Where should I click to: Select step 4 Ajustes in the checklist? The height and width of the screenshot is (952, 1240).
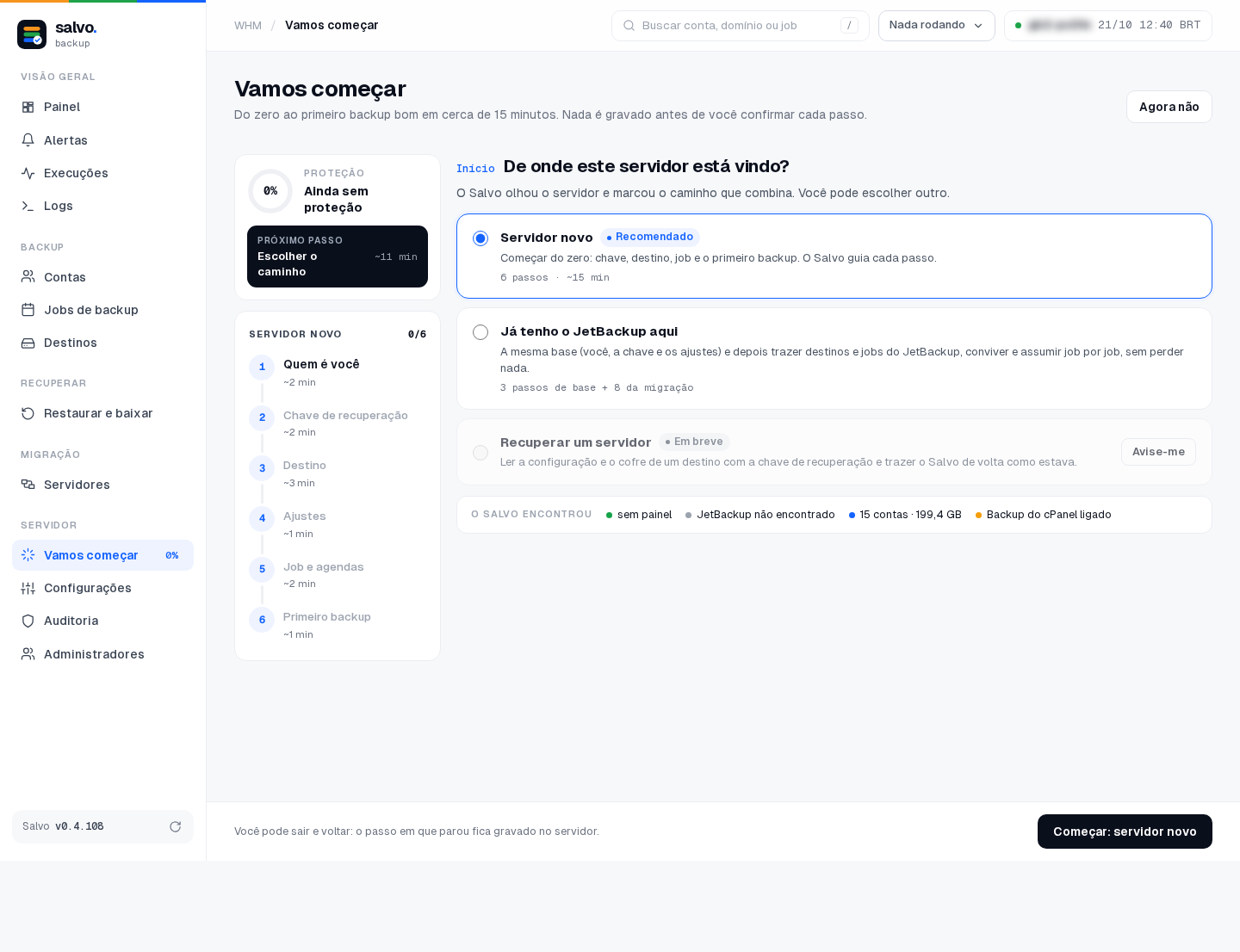pyautogui.click(x=338, y=524)
